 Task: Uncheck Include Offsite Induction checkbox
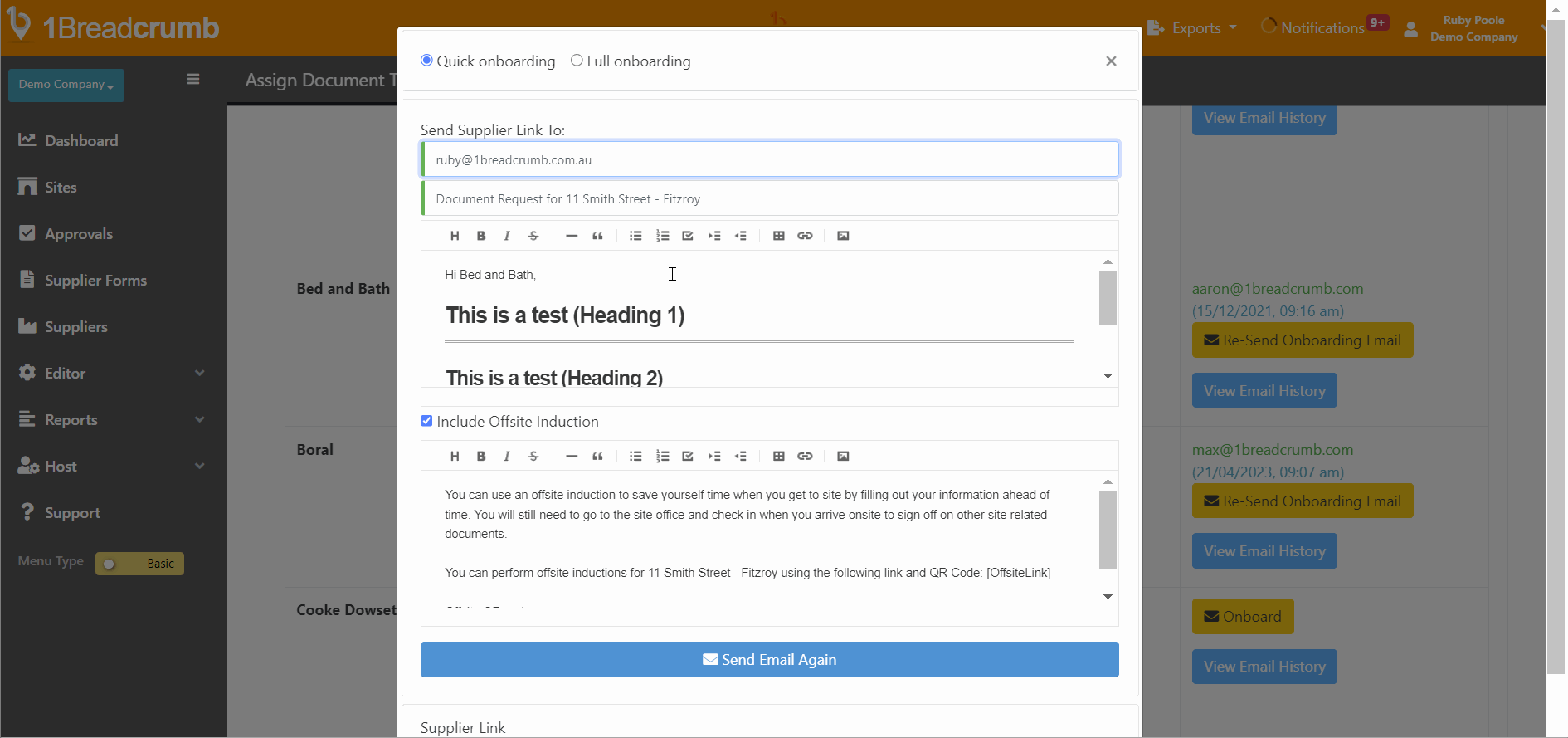click(427, 421)
